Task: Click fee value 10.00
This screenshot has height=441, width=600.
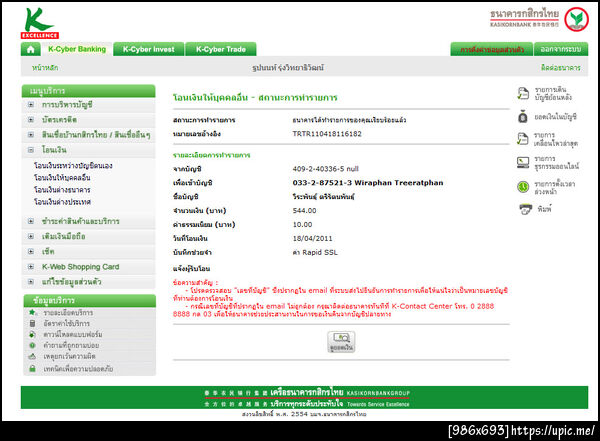Action: tap(302, 224)
